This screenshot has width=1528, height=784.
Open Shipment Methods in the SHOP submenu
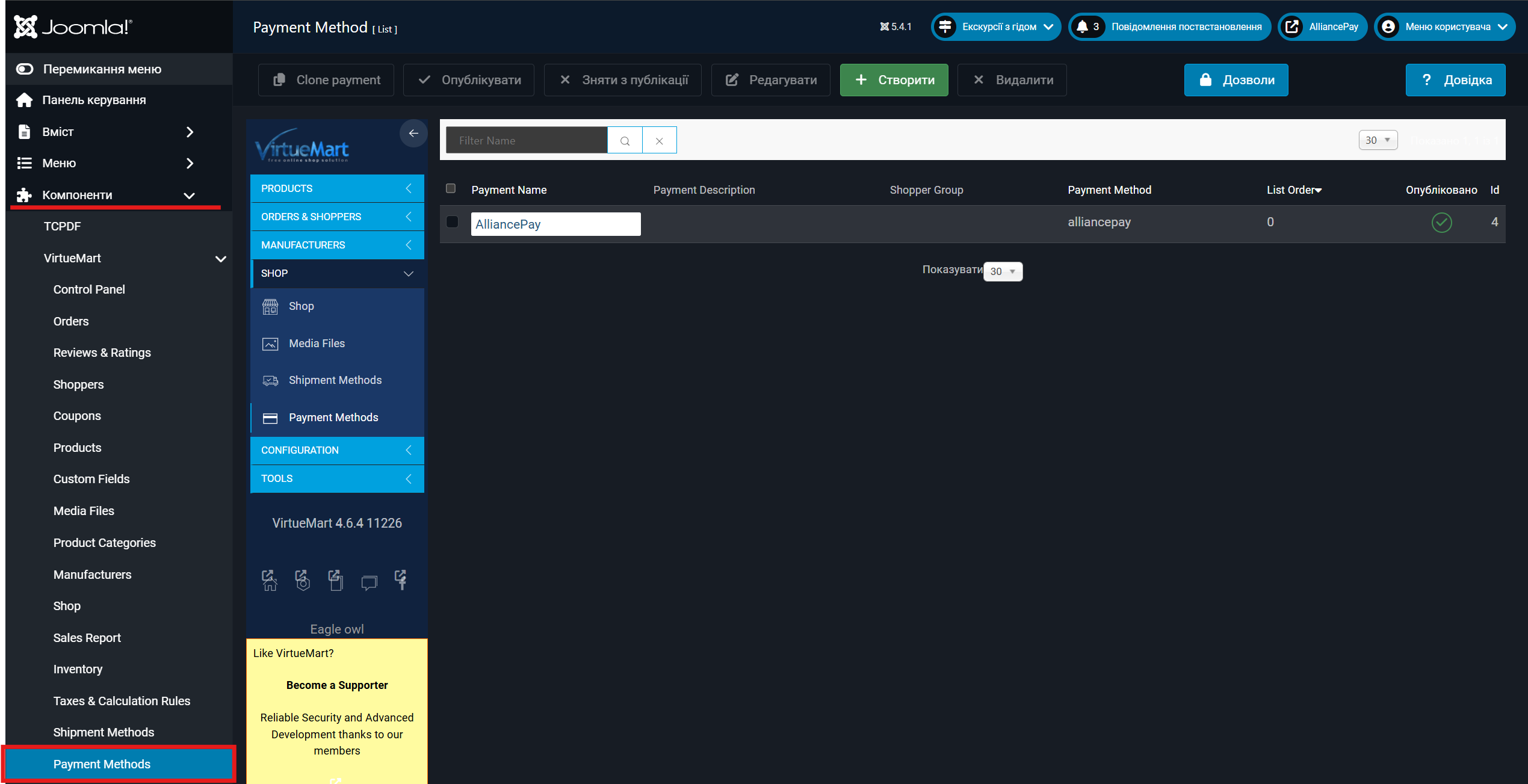(x=335, y=380)
